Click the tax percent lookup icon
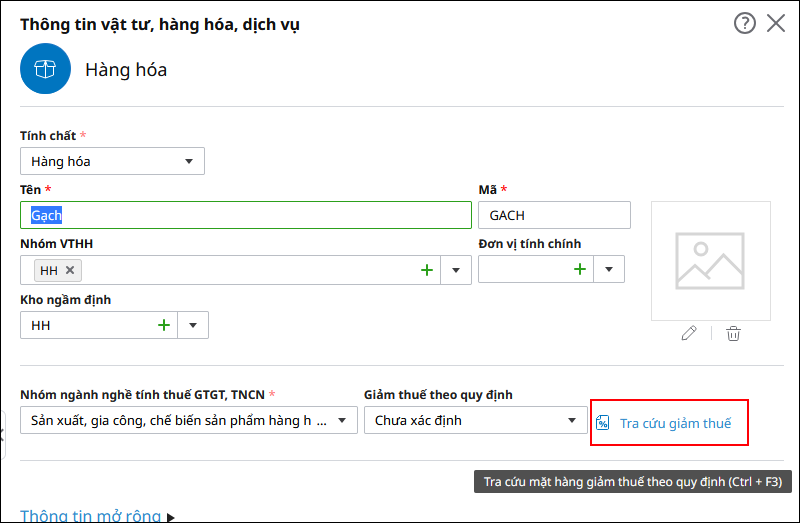 [603, 423]
